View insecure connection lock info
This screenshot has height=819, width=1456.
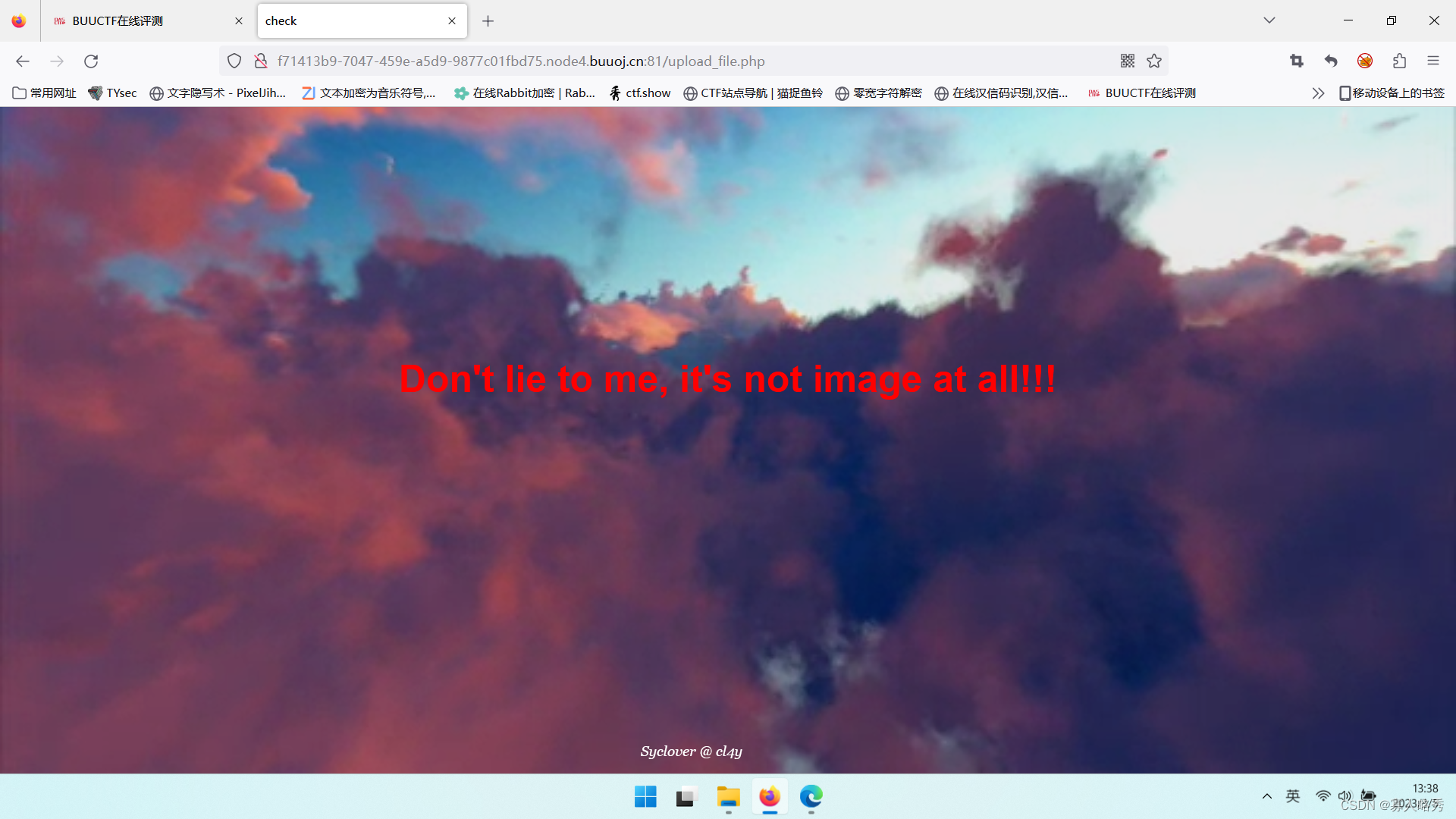click(x=260, y=61)
